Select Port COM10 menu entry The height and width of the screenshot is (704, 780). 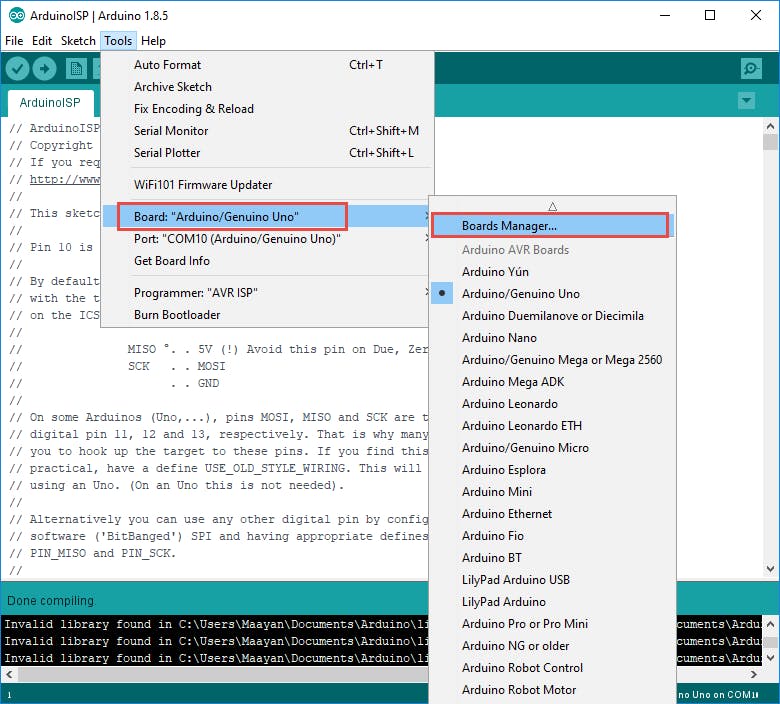(237, 239)
